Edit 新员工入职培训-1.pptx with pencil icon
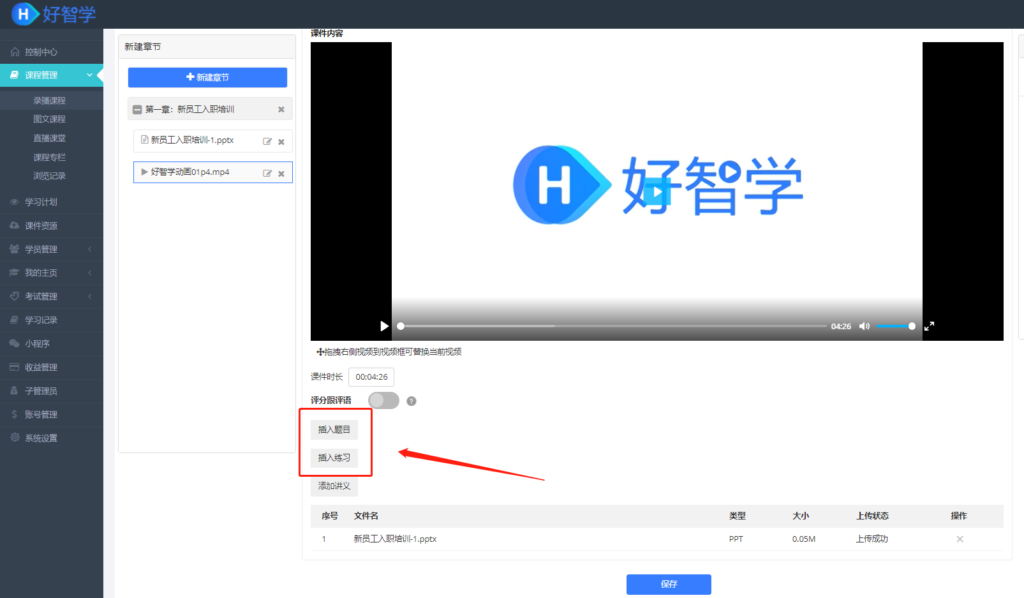The image size is (1024, 598). [x=267, y=141]
